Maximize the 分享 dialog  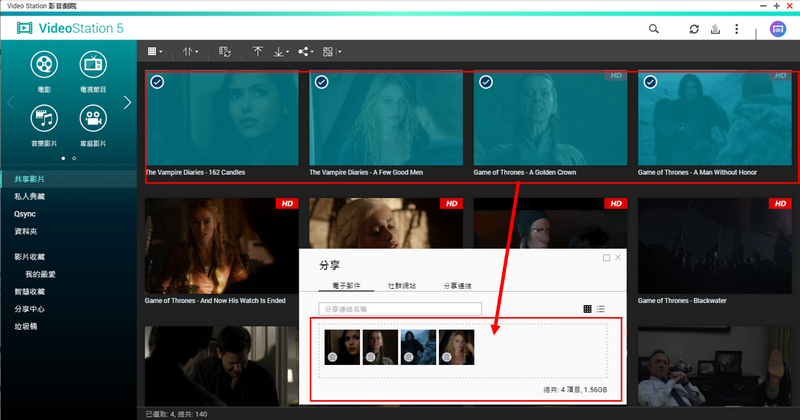coord(606,258)
